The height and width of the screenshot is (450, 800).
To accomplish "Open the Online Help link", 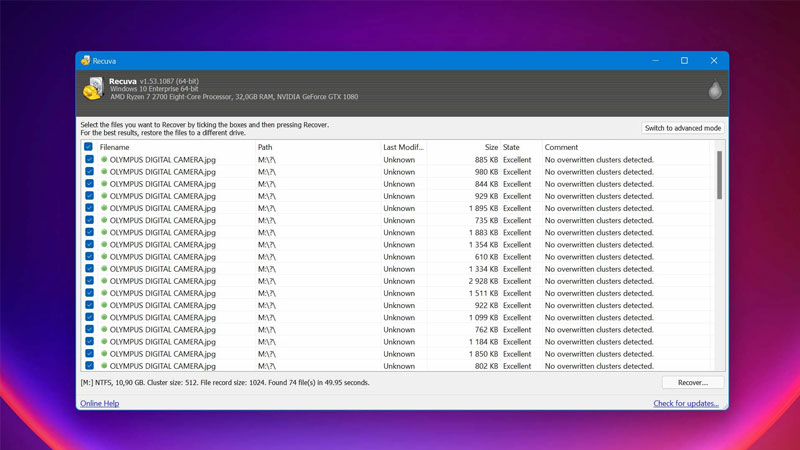I will [x=99, y=403].
